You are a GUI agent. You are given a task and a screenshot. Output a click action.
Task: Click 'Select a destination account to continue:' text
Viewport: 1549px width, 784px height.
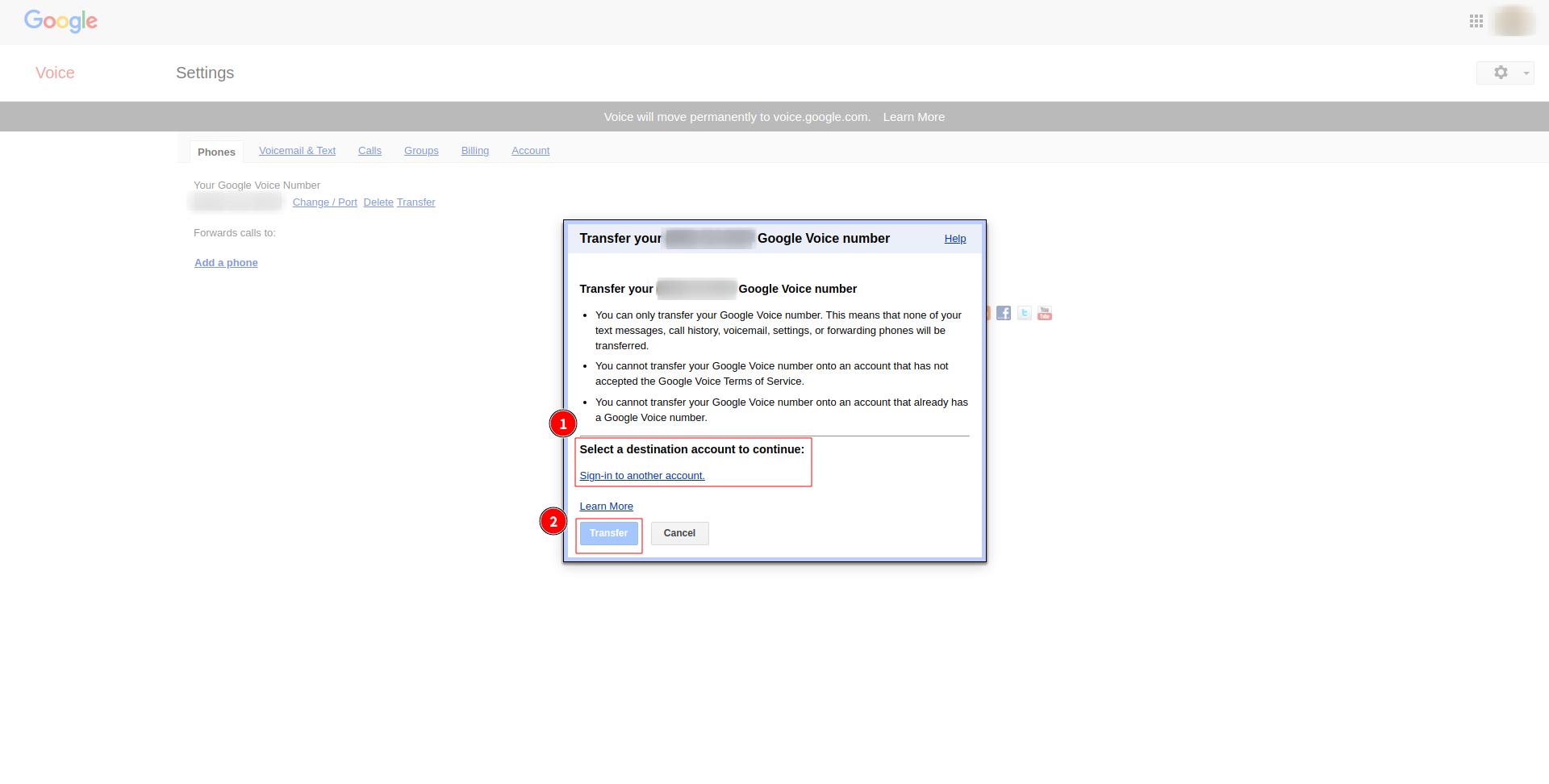click(692, 449)
